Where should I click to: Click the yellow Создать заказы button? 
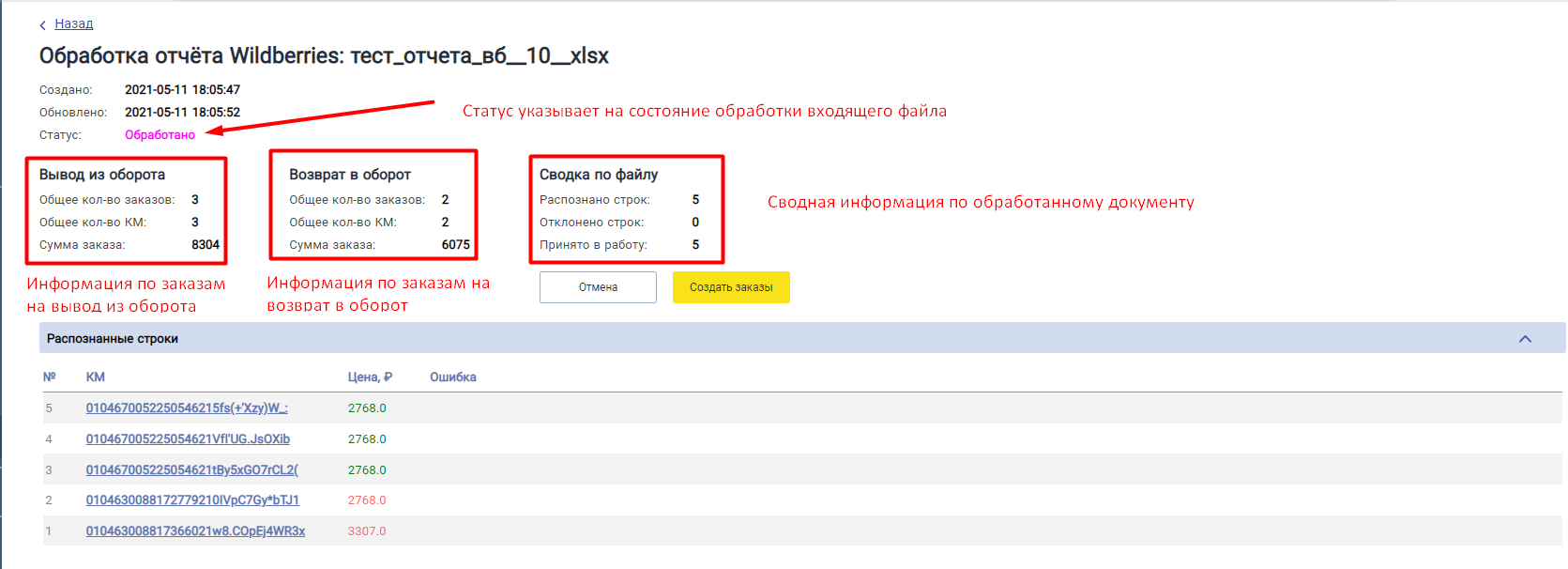coord(731,287)
